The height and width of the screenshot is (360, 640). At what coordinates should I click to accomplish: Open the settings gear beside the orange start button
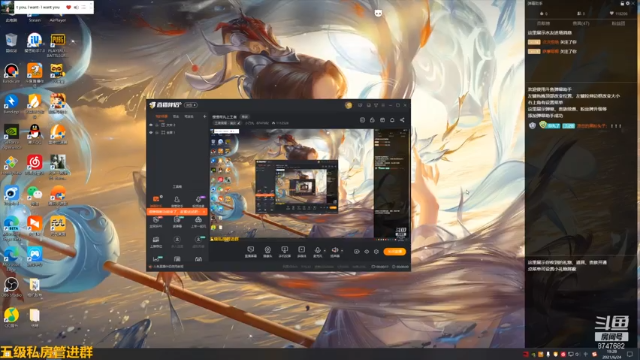click(x=376, y=251)
